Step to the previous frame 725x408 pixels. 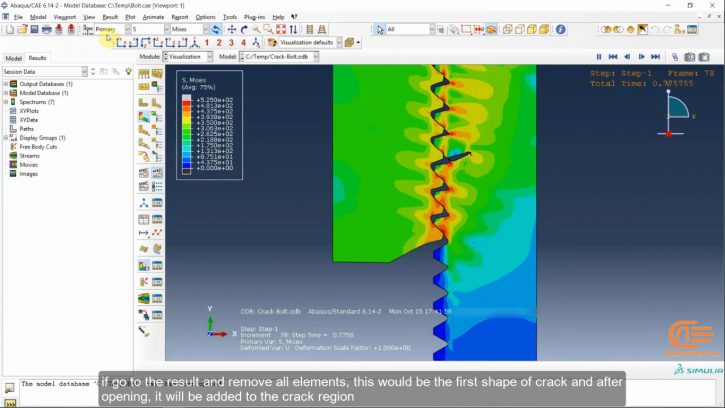[x=627, y=56]
